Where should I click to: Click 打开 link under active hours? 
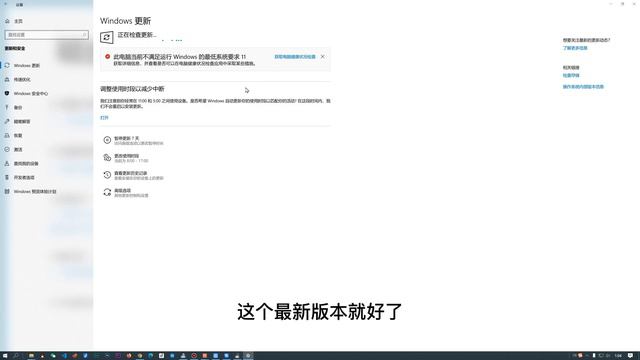point(104,118)
